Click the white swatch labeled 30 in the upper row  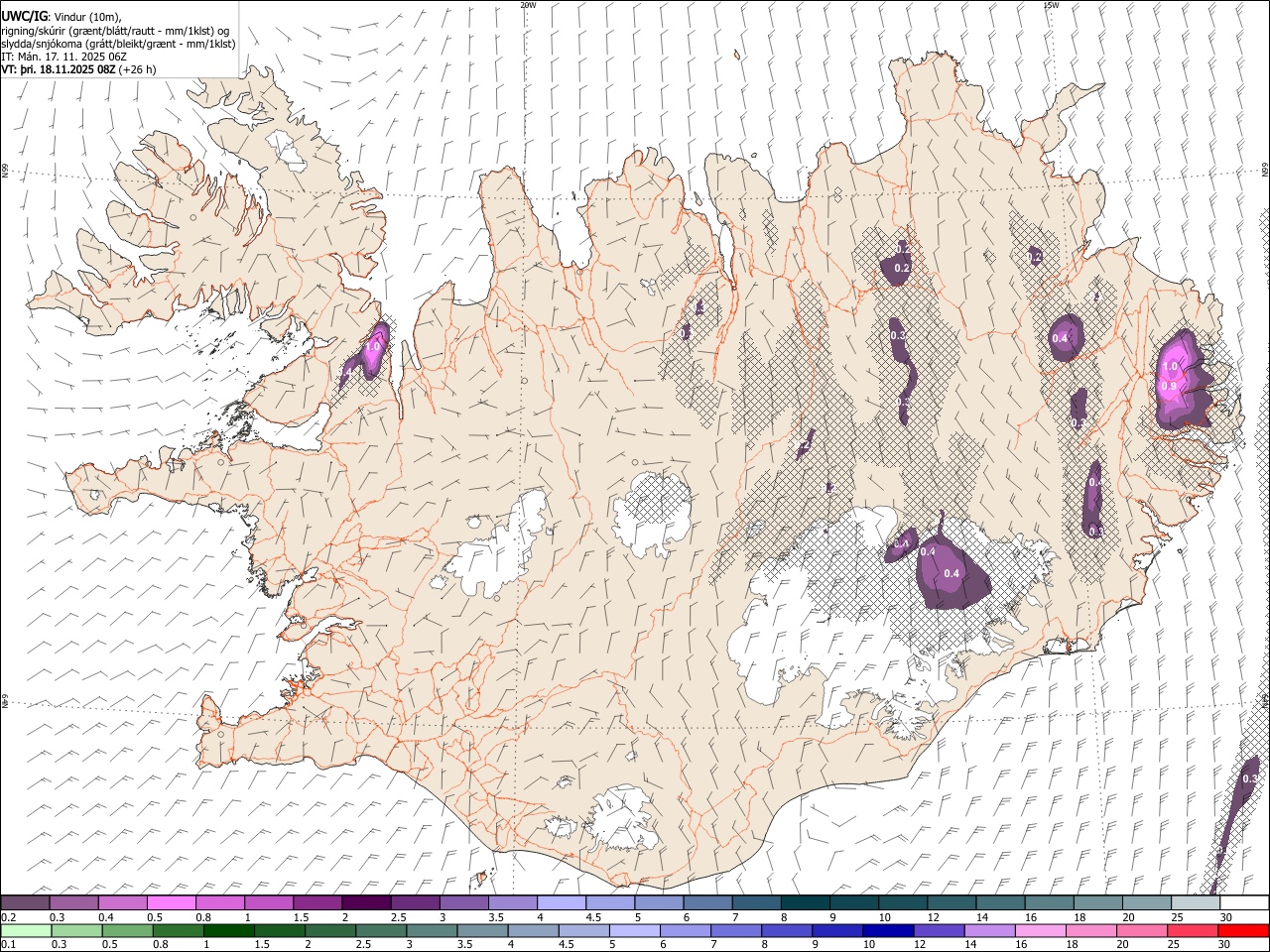[x=1244, y=903]
